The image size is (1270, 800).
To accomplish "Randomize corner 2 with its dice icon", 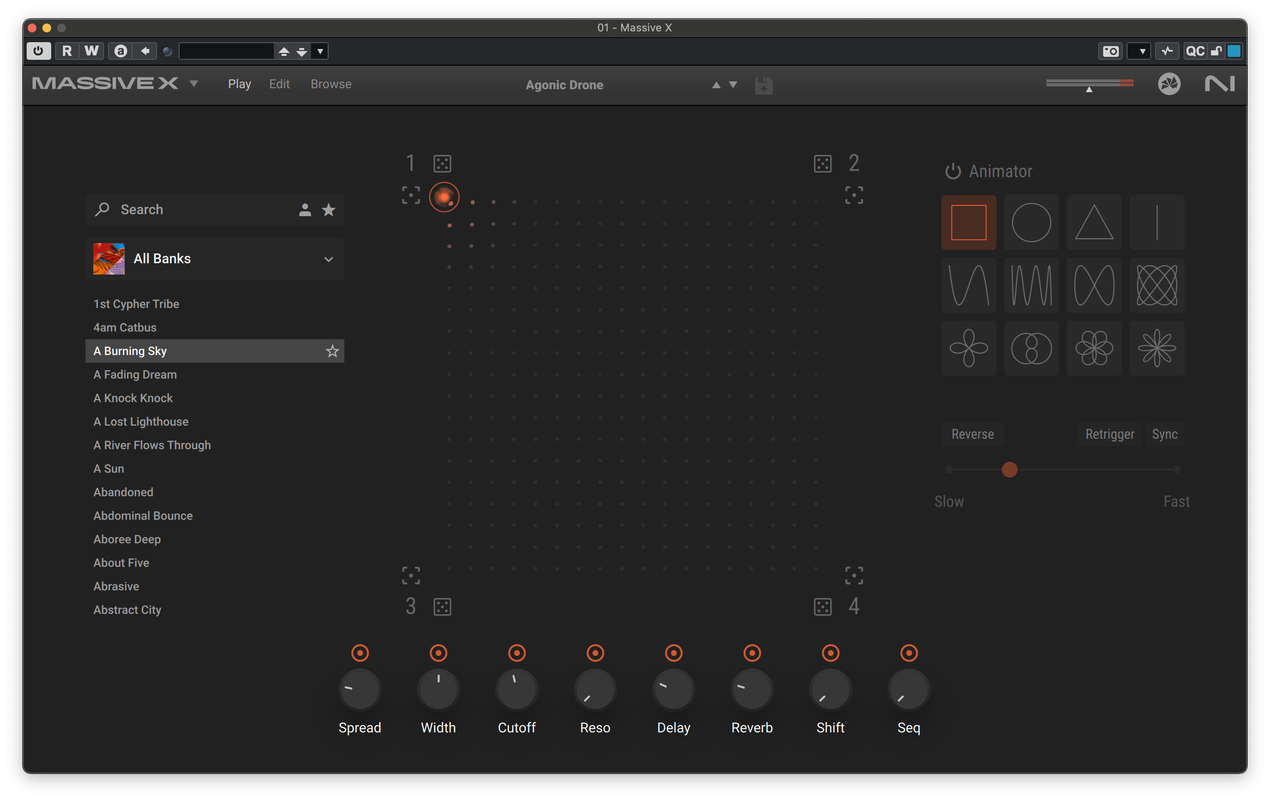I will tap(822, 163).
